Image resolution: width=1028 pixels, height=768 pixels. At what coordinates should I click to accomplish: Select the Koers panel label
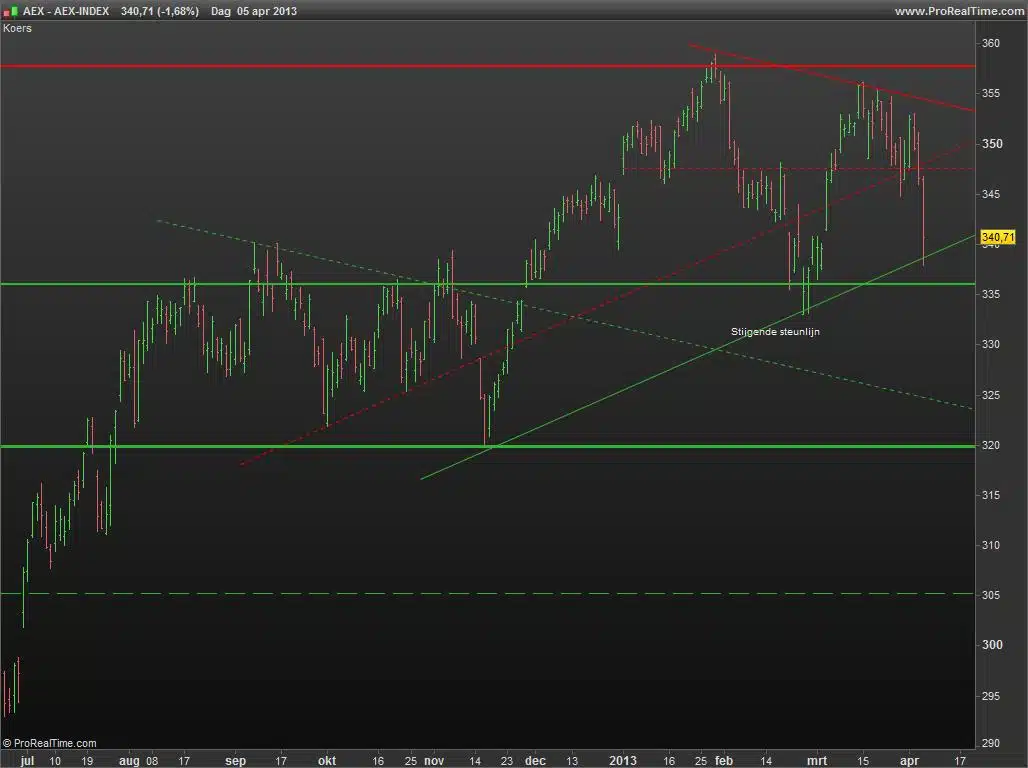point(17,28)
